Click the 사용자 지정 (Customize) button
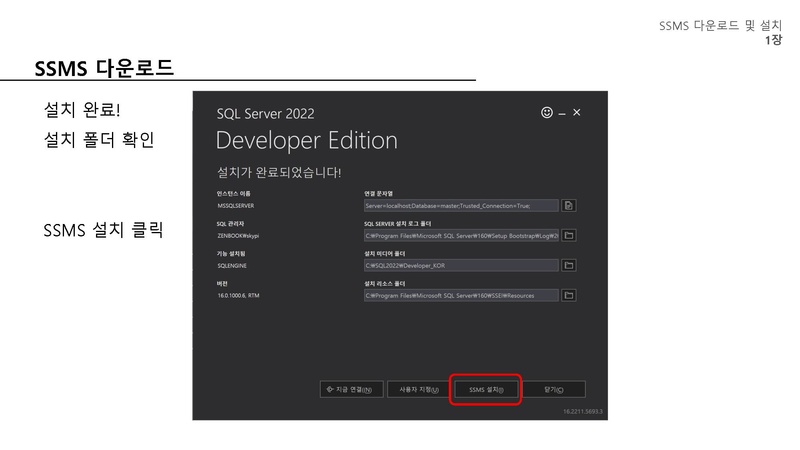Viewport: 800px width, 450px height. pyautogui.click(x=418, y=389)
